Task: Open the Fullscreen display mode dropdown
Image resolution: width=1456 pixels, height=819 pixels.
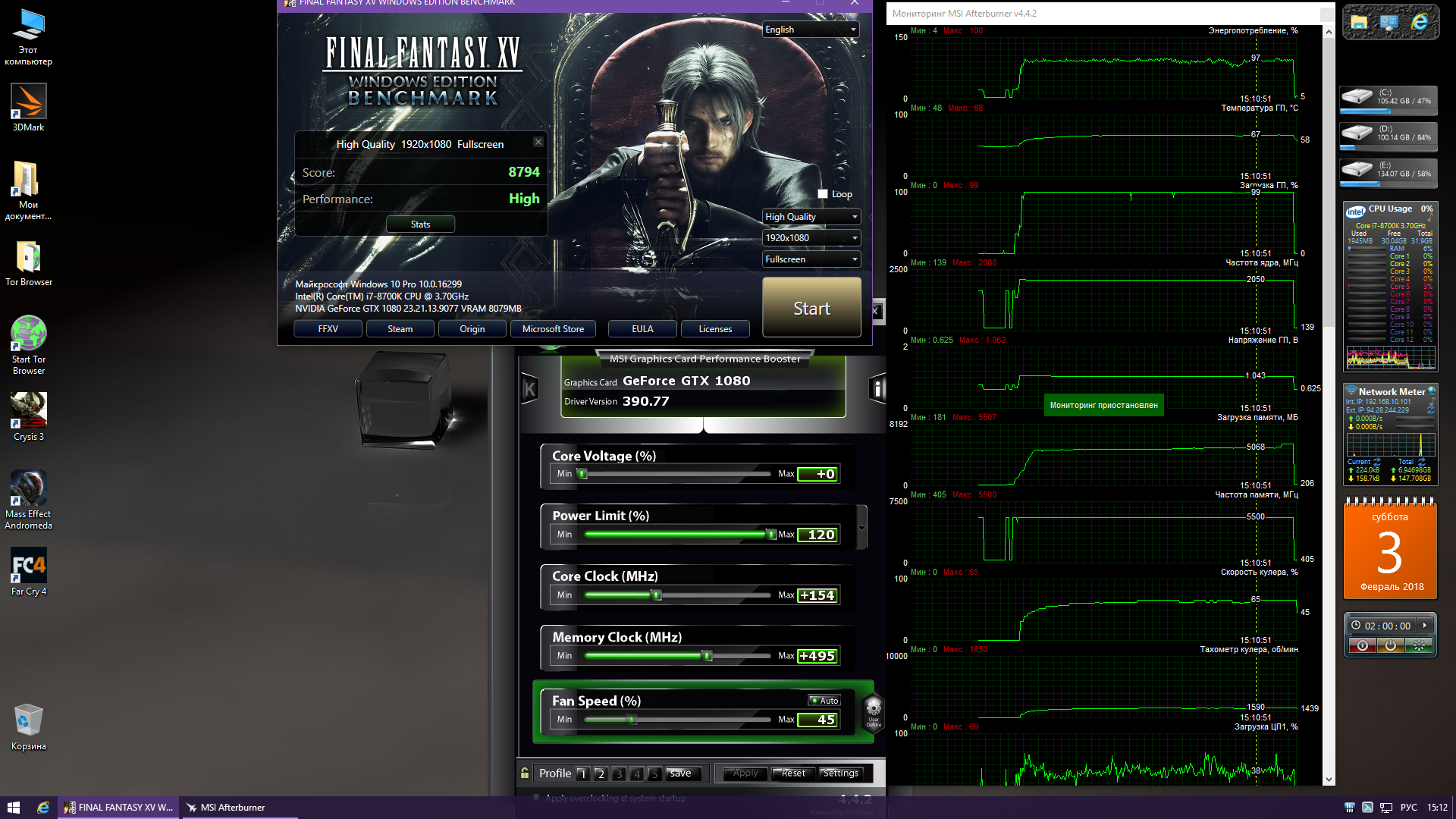Action: pos(811,259)
